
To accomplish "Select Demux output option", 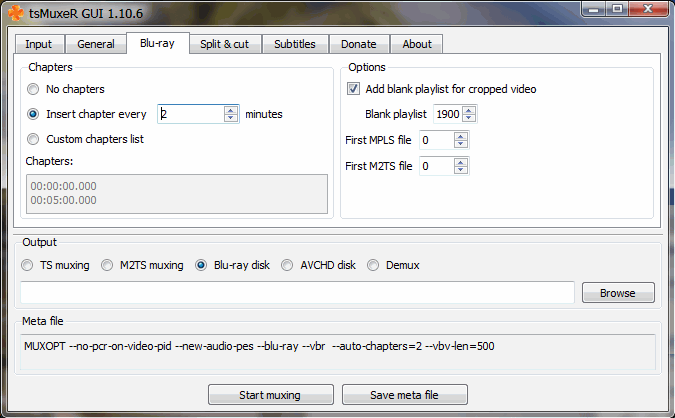I will point(374,265).
